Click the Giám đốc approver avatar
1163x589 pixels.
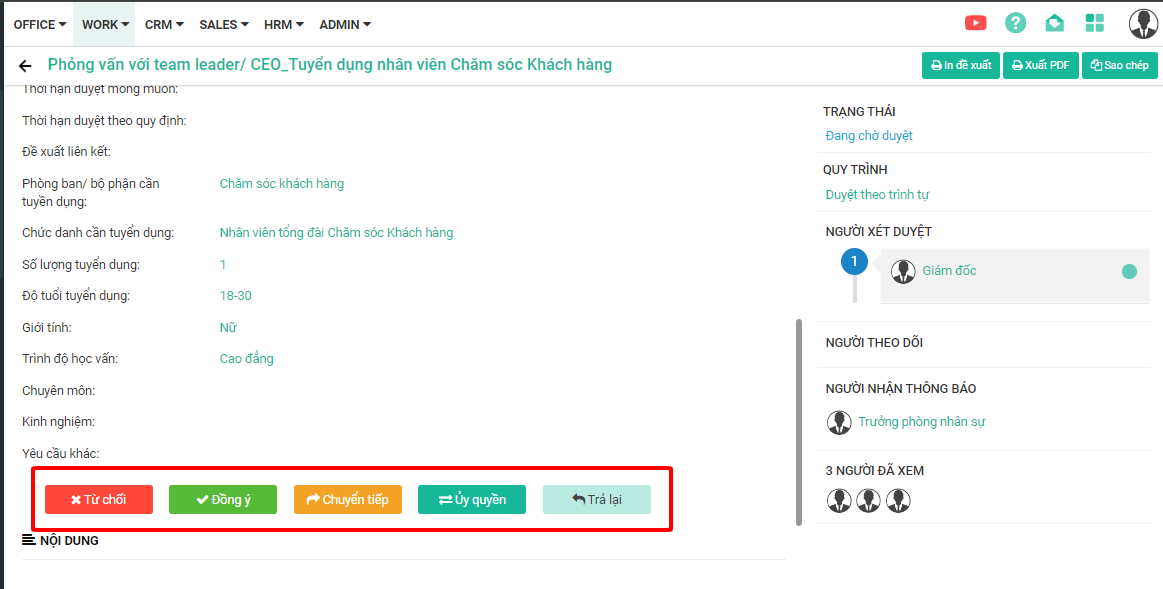(903, 271)
